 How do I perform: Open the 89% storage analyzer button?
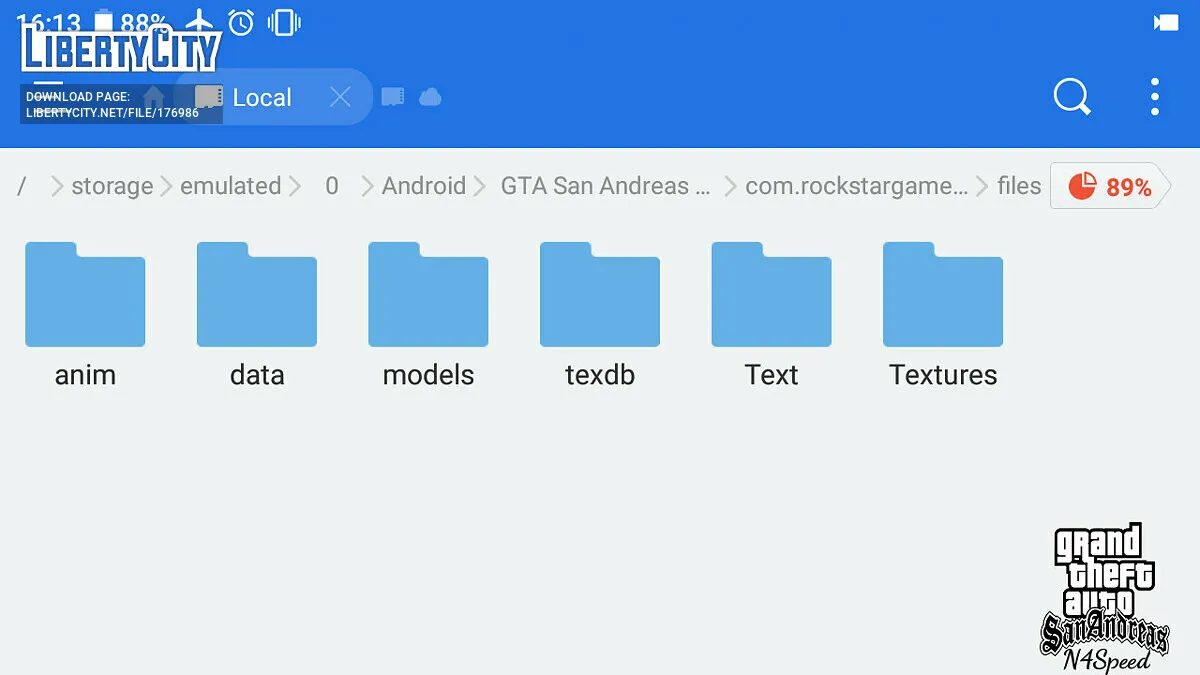click(x=1110, y=186)
